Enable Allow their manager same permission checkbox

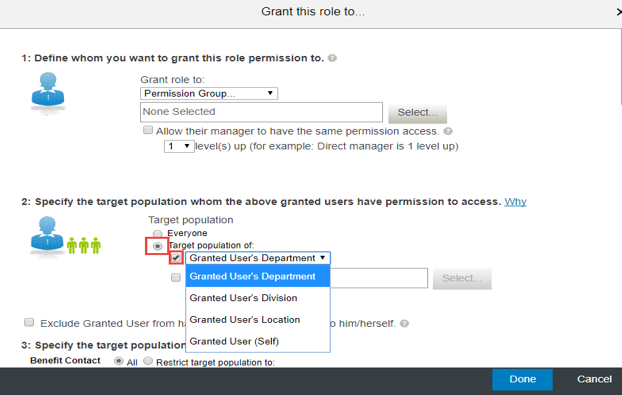[x=148, y=130]
